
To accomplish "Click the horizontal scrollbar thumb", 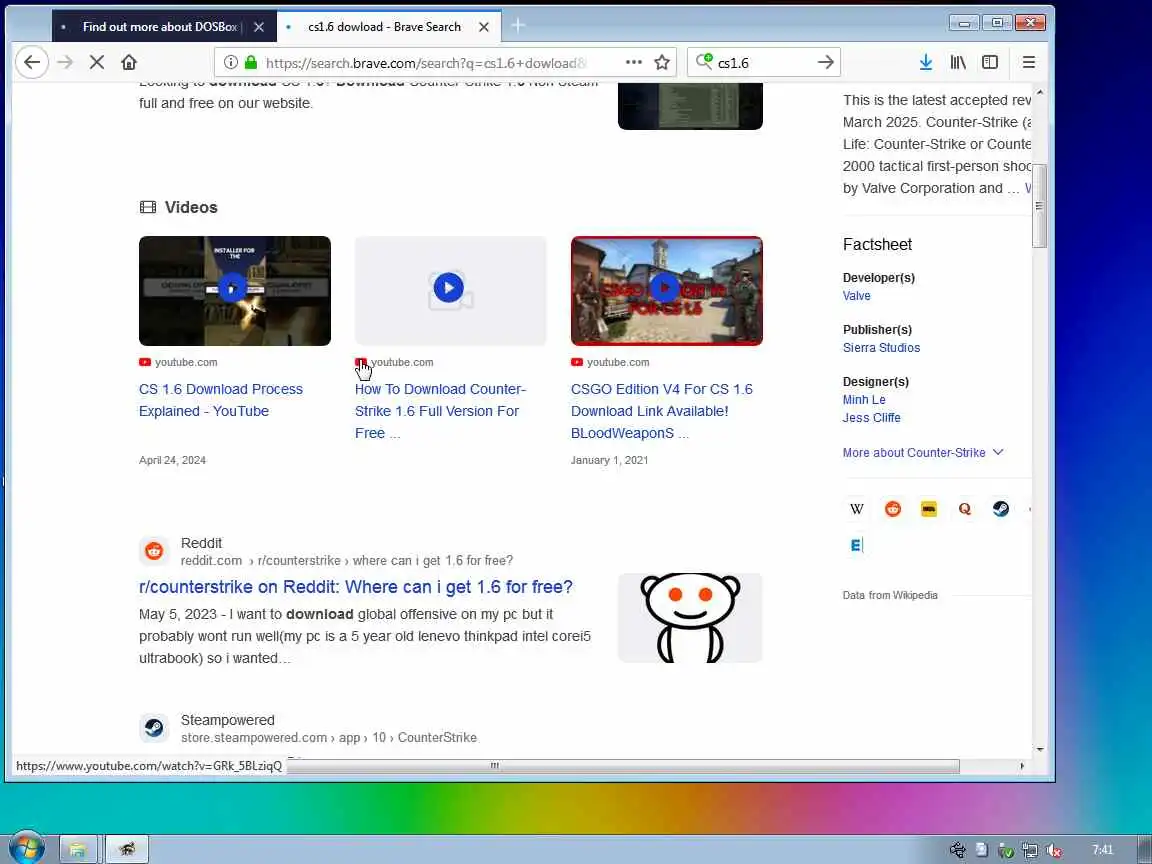I will 623,766.
